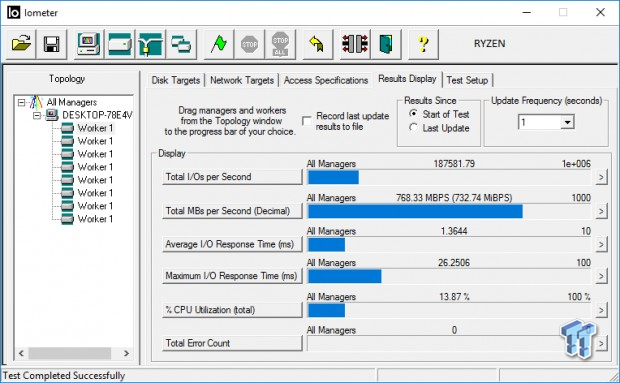Open arrow menu for Average I/O Response Time
This screenshot has width=620, height=383.
pos(601,245)
